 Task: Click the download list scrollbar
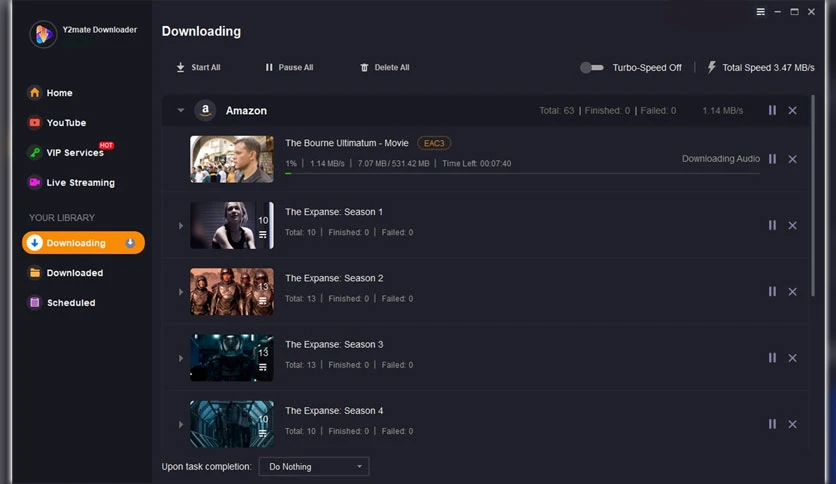pyautogui.click(x=813, y=196)
